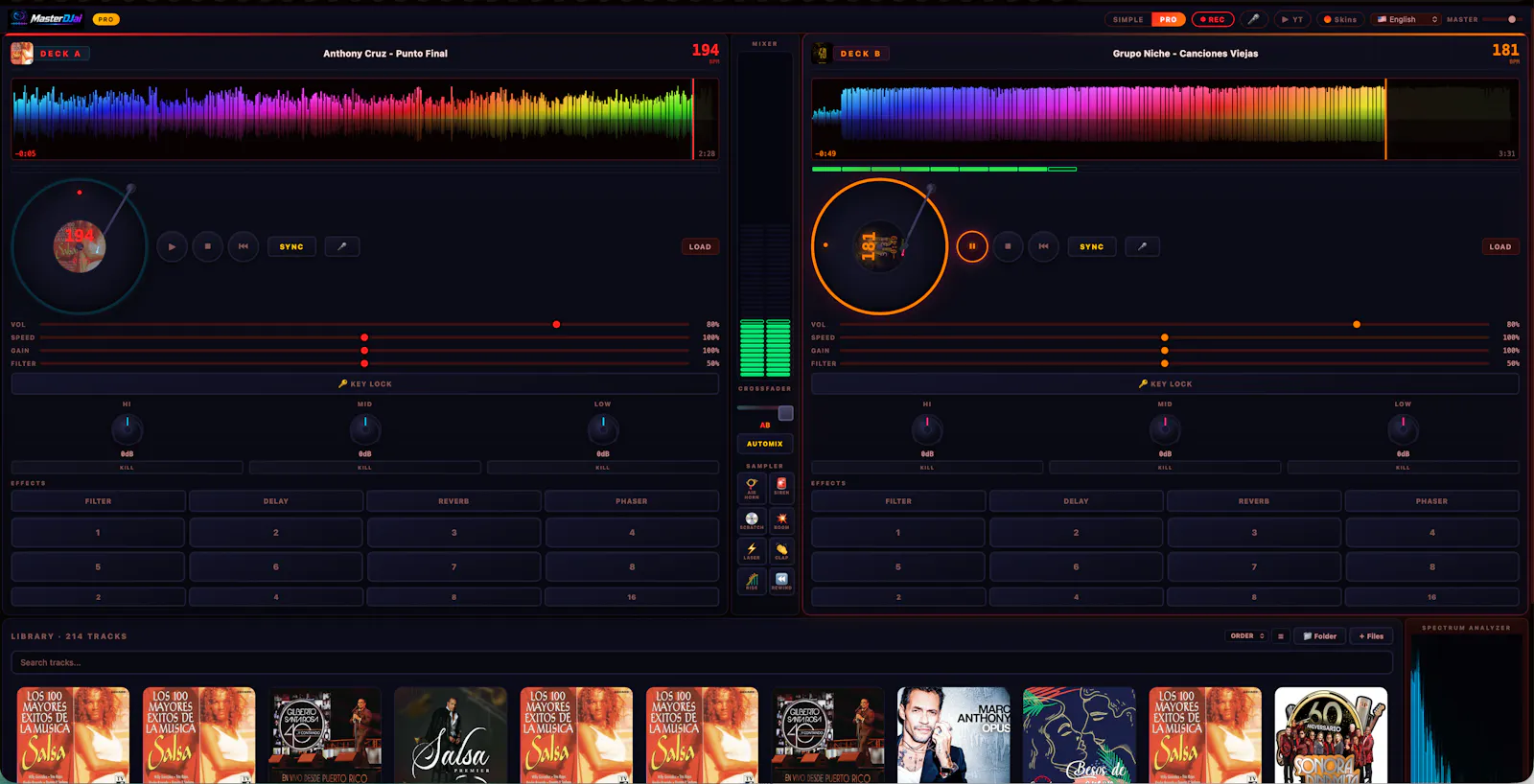Switch to SIMPLE mode
This screenshot has width=1534, height=784.
(1127, 19)
